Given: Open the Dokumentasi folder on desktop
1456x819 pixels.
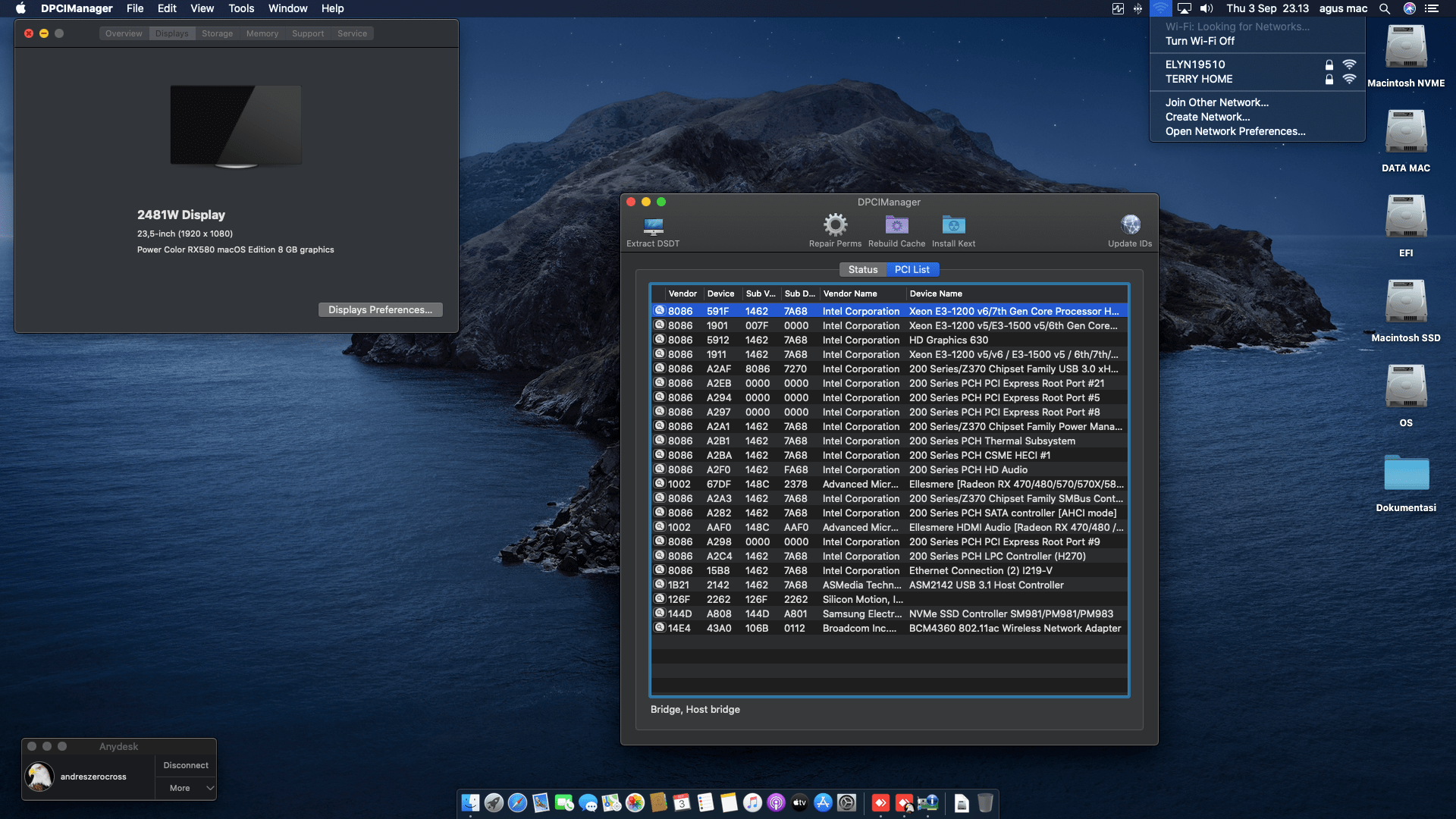Looking at the screenshot, I should point(1405,474).
